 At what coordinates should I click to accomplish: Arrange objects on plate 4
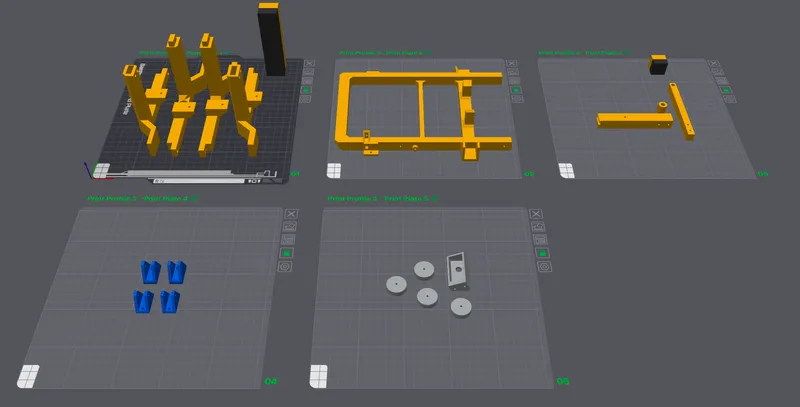click(288, 240)
